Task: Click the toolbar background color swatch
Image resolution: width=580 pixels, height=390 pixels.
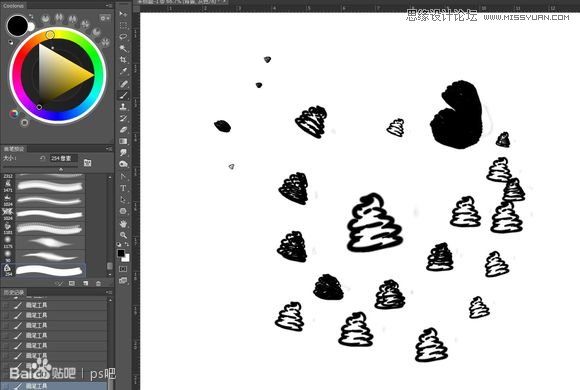Action: point(127,258)
